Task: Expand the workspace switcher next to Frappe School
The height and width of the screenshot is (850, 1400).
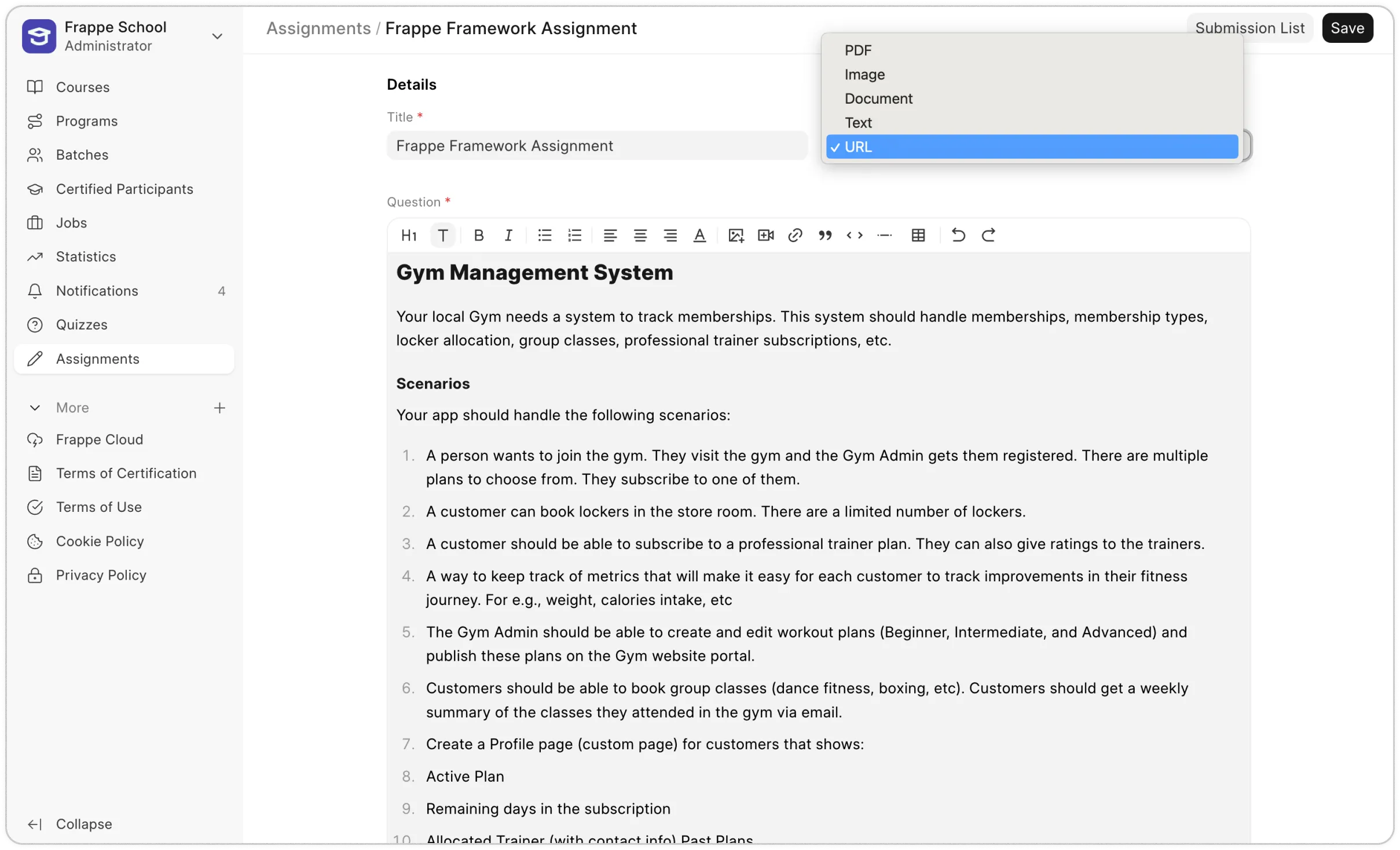Action: [217, 36]
